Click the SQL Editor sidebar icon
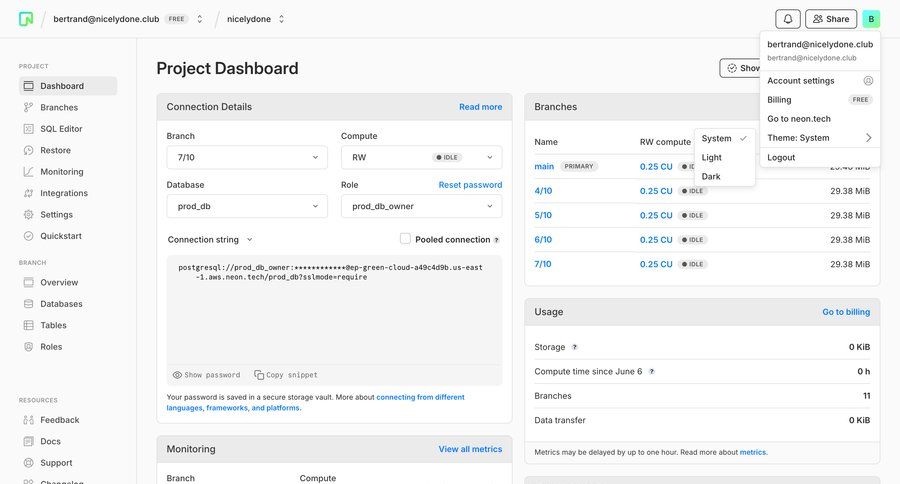900x484 pixels. (29, 129)
